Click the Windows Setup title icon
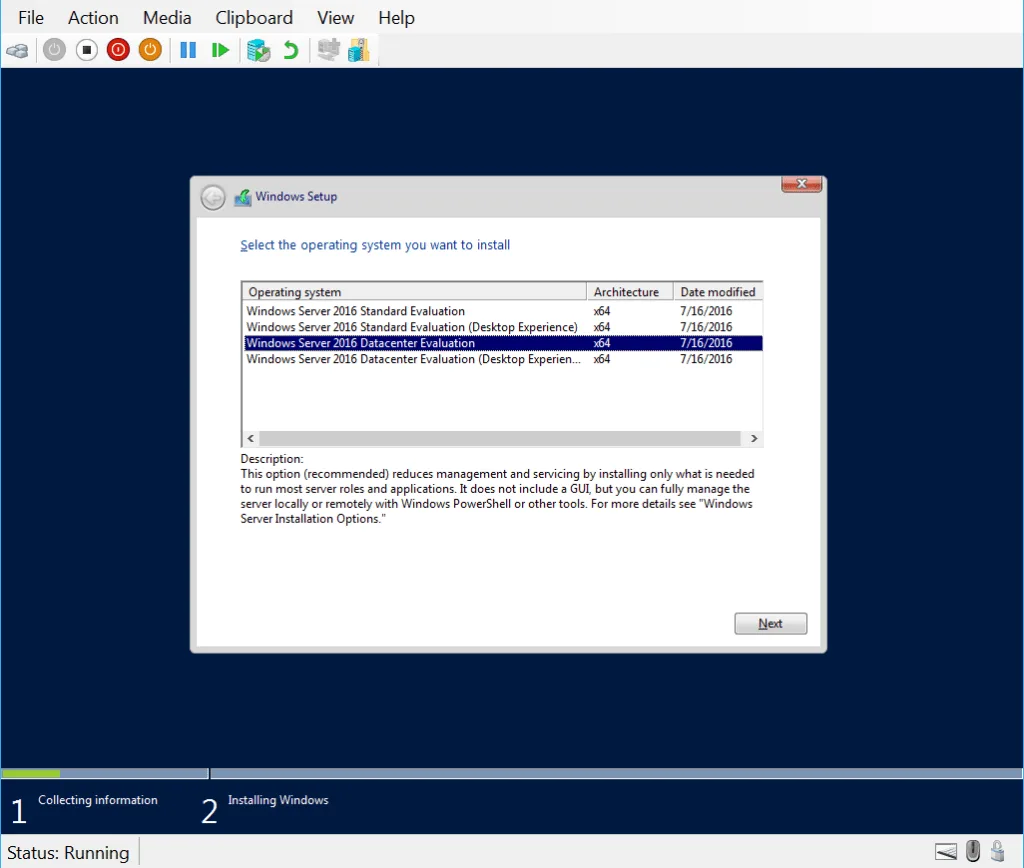1024x868 pixels. pos(243,197)
